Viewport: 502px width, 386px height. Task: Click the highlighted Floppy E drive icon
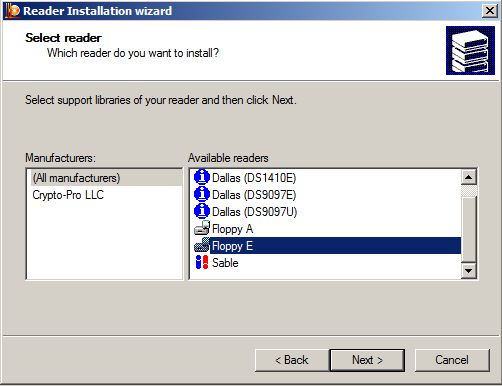click(x=202, y=245)
